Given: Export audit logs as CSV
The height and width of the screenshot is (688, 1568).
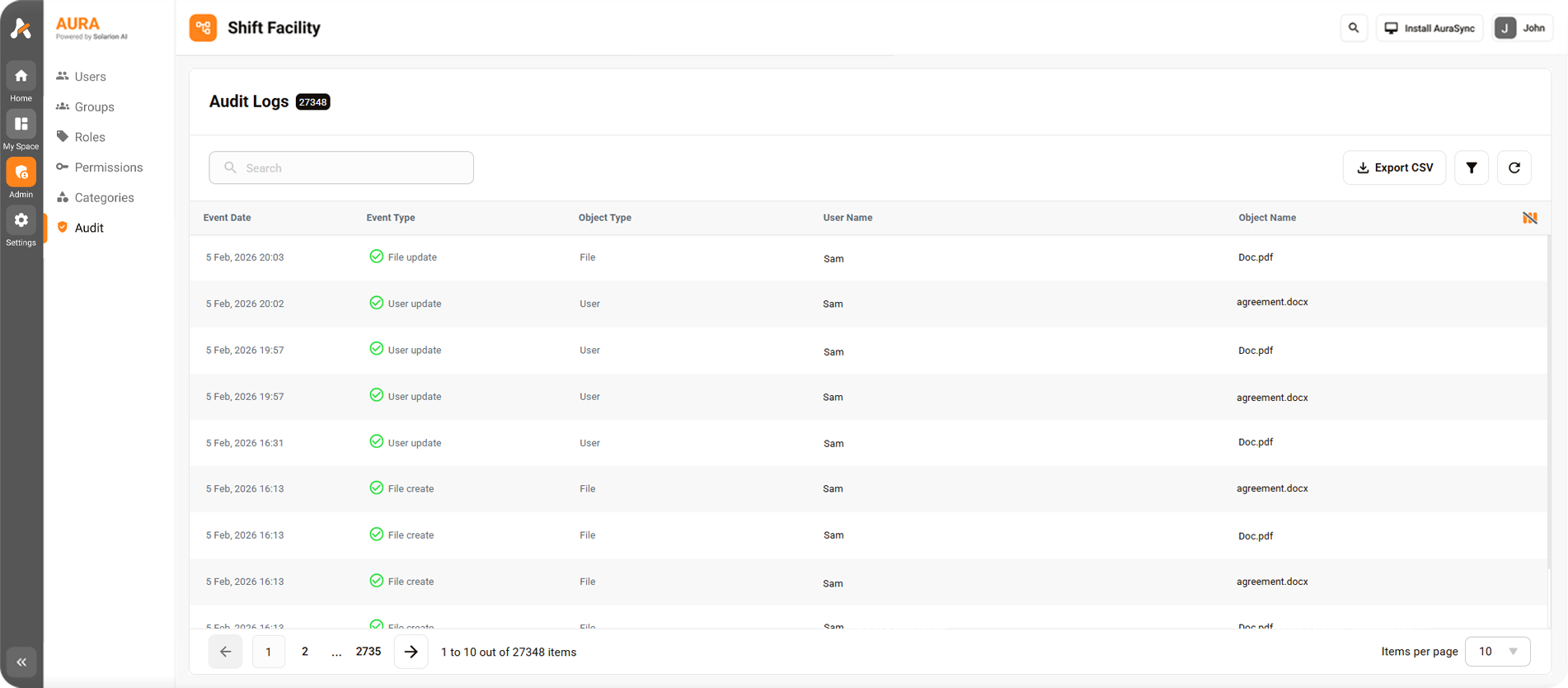Looking at the screenshot, I should click(x=1394, y=168).
